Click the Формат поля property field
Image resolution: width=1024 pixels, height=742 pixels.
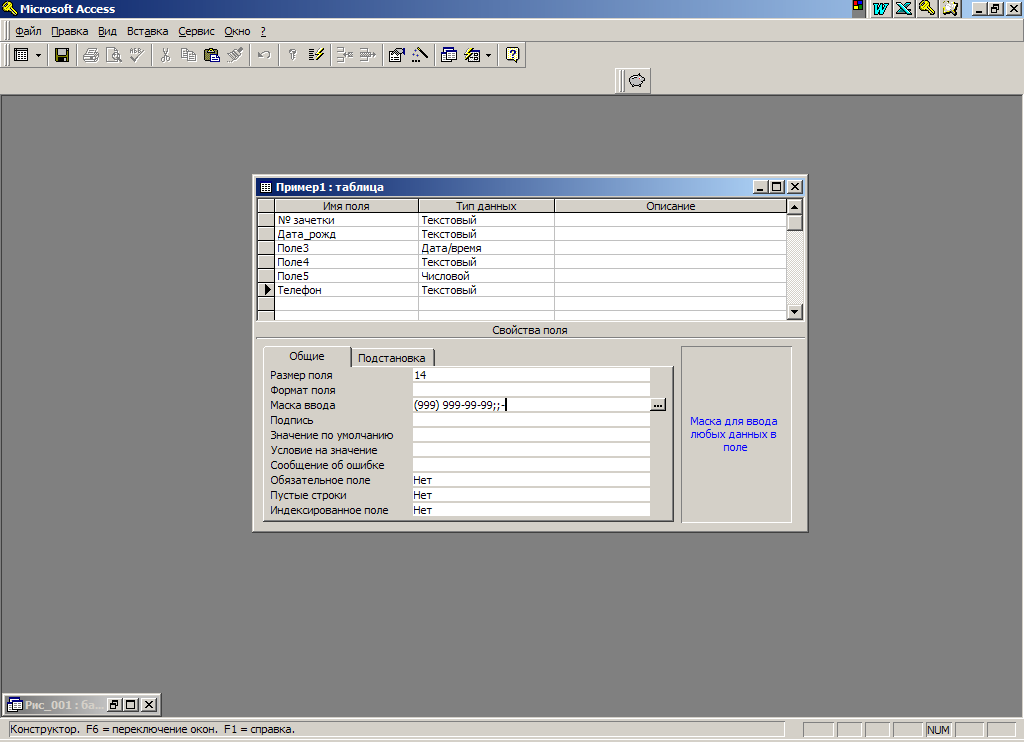(531, 390)
